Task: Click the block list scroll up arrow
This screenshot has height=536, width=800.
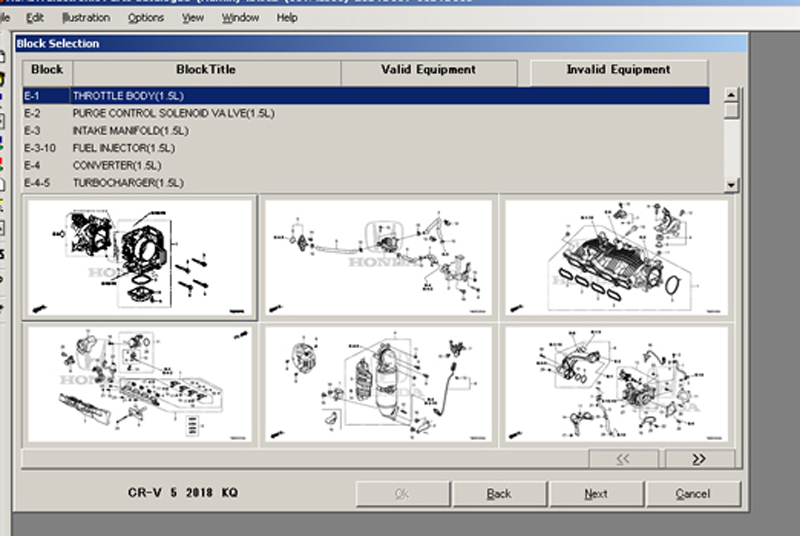Action: tap(731, 95)
